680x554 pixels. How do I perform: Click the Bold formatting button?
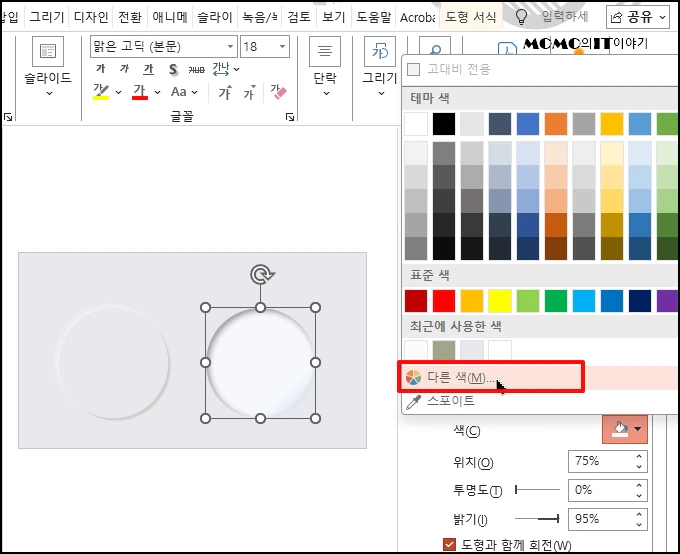pyautogui.click(x=101, y=69)
